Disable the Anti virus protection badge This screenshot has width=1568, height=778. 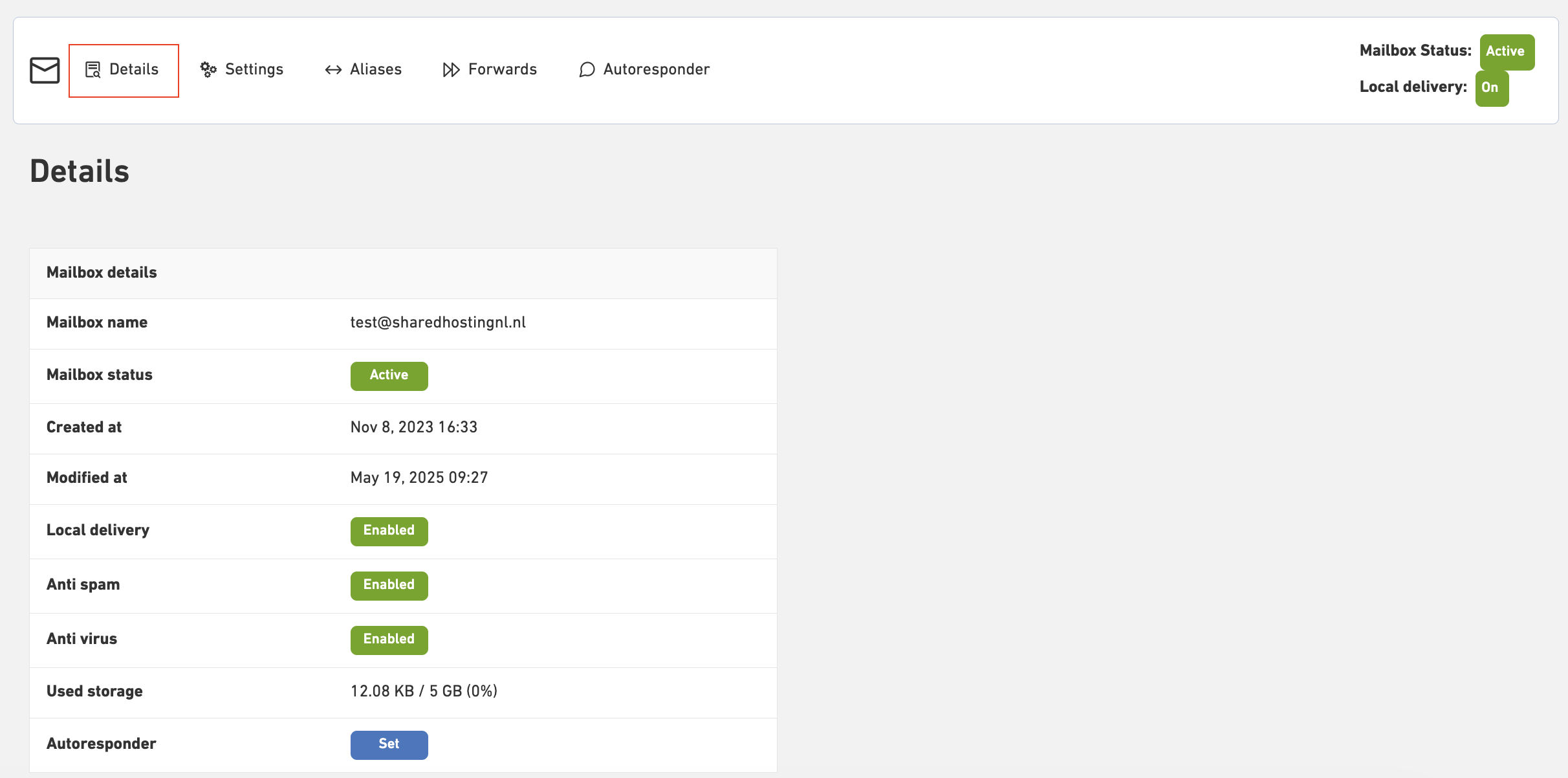[x=389, y=639]
